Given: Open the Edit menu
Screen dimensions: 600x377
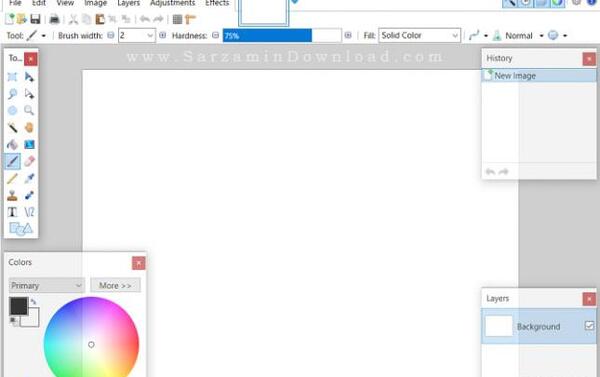Looking at the screenshot, I should [39, 3].
